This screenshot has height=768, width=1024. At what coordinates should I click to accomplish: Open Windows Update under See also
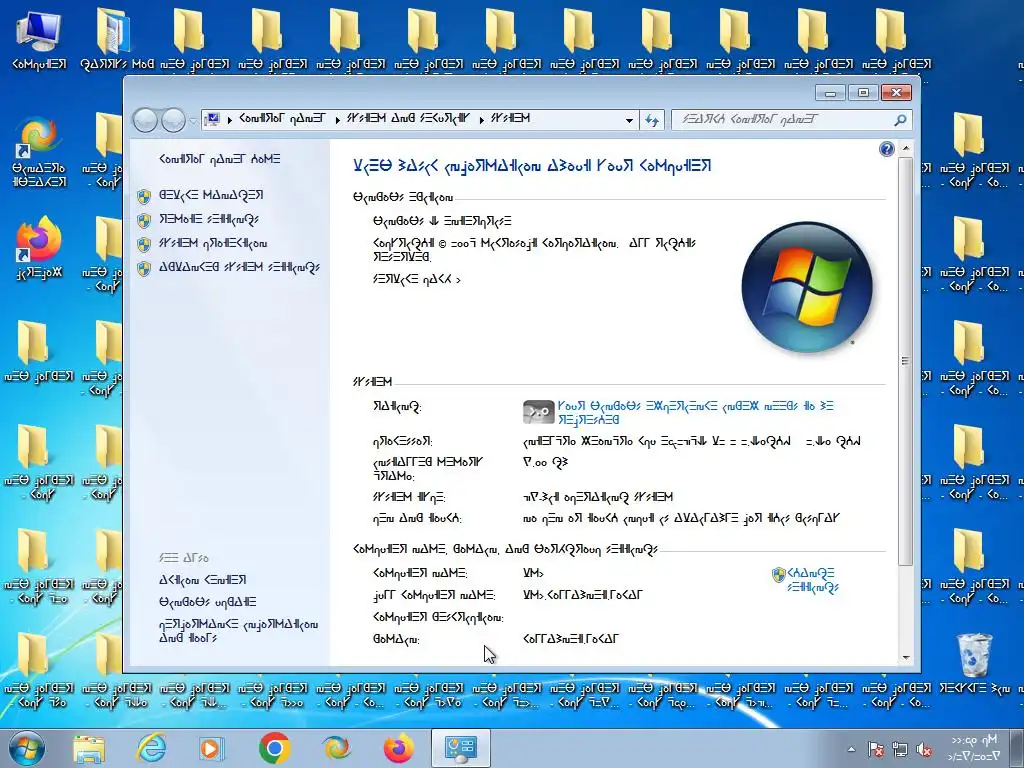tap(208, 602)
